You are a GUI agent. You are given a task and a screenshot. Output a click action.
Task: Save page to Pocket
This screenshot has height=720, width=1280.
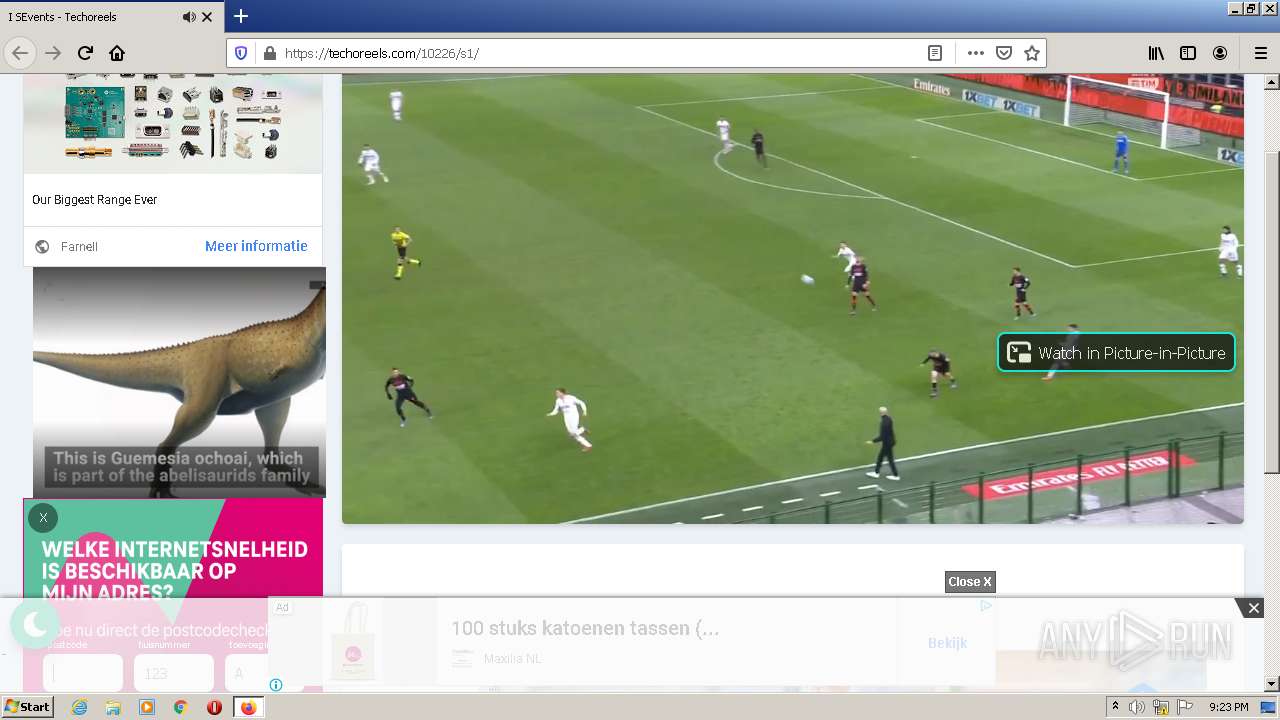coord(1004,53)
